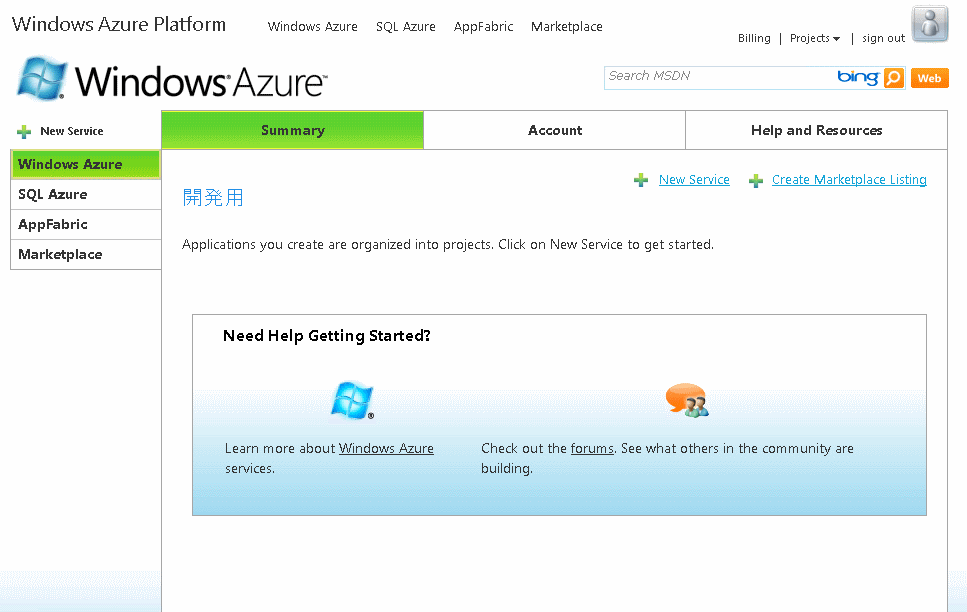Click the plus icon beside Create Marketplace Listing
Screen dimensions: 967x612
(x=755, y=181)
